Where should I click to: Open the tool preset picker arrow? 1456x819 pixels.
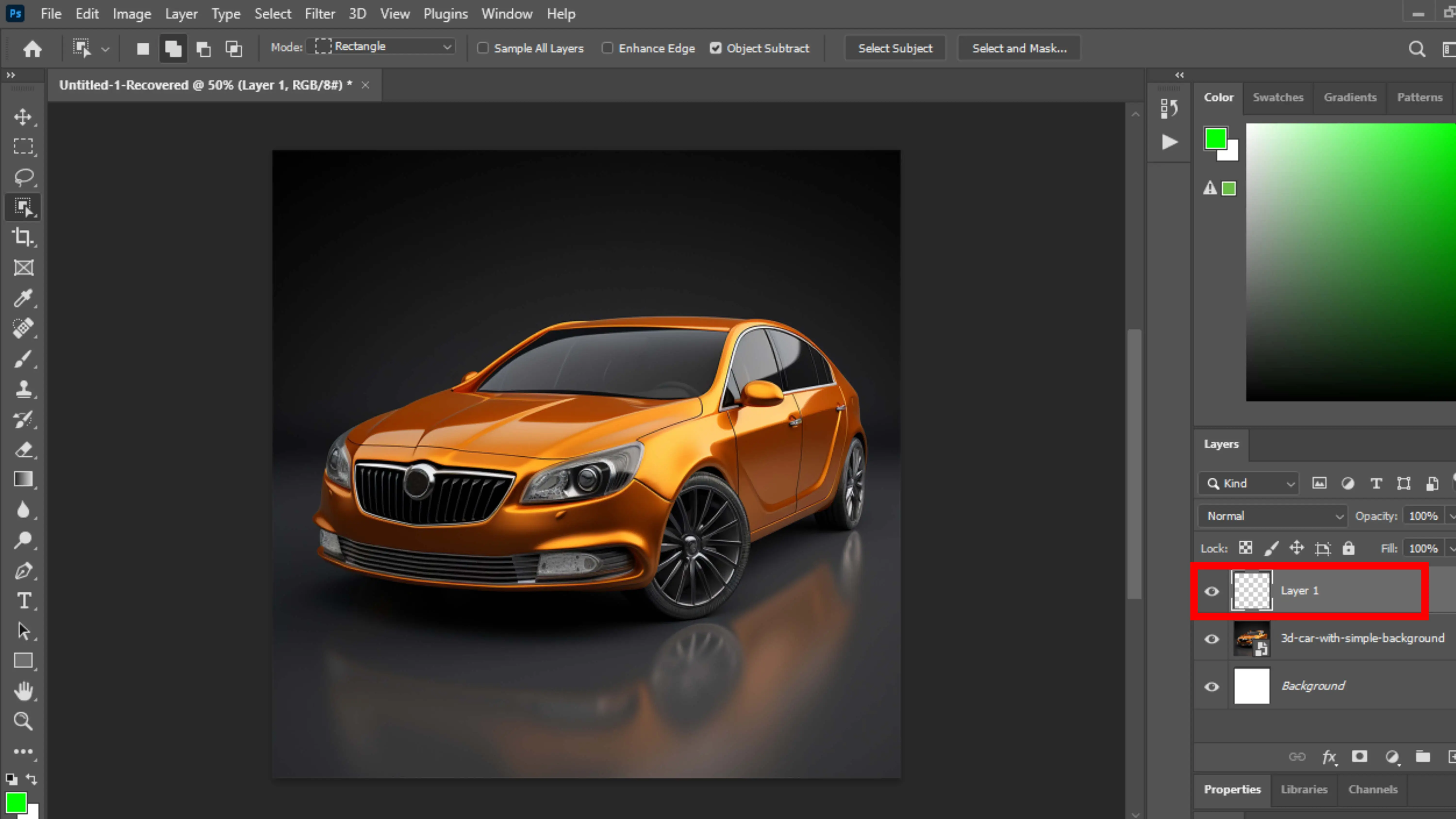[105, 49]
